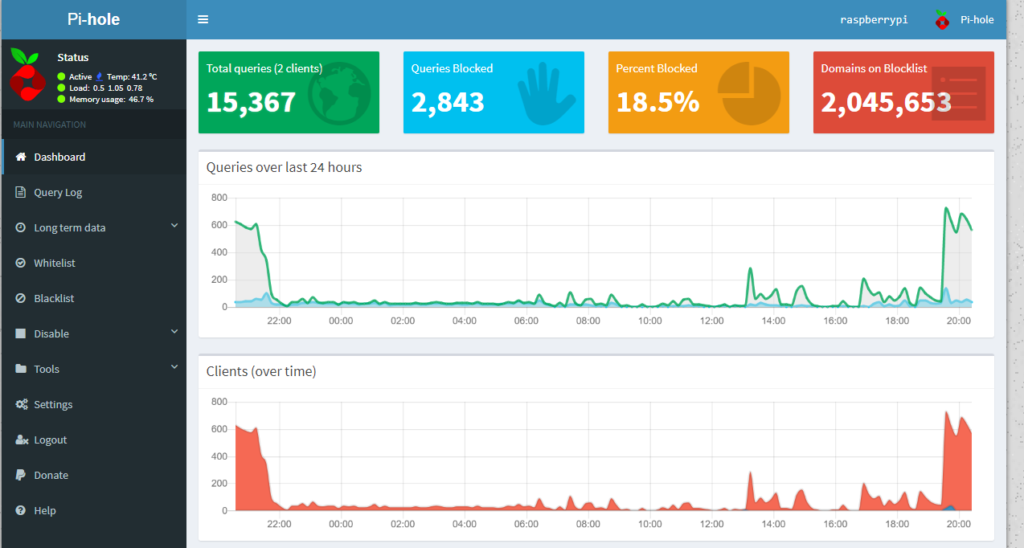The height and width of the screenshot is (548, 1024).
Task: Click the Whitelist check-circle icon
Action: (x=21, y=263)
